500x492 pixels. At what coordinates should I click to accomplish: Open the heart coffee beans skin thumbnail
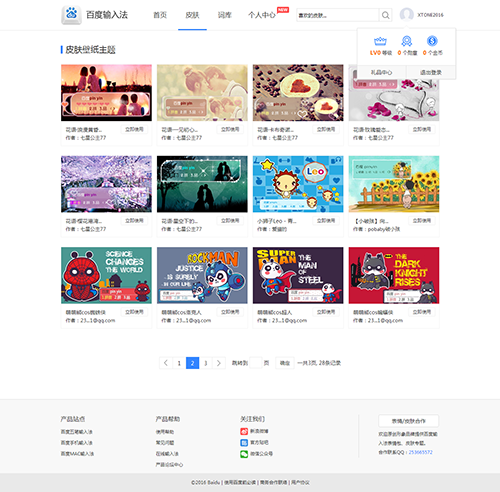tap(298, 93)
